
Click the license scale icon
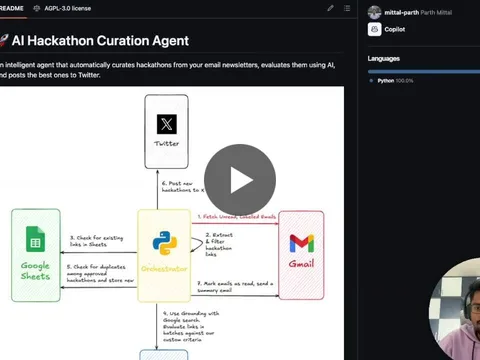(37, 8)
